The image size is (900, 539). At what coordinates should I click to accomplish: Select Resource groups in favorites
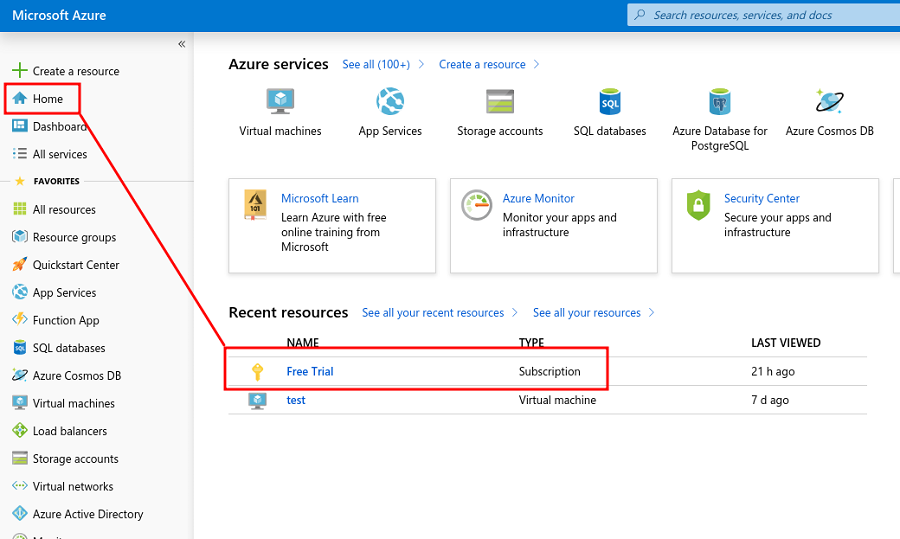click(74, 237)
